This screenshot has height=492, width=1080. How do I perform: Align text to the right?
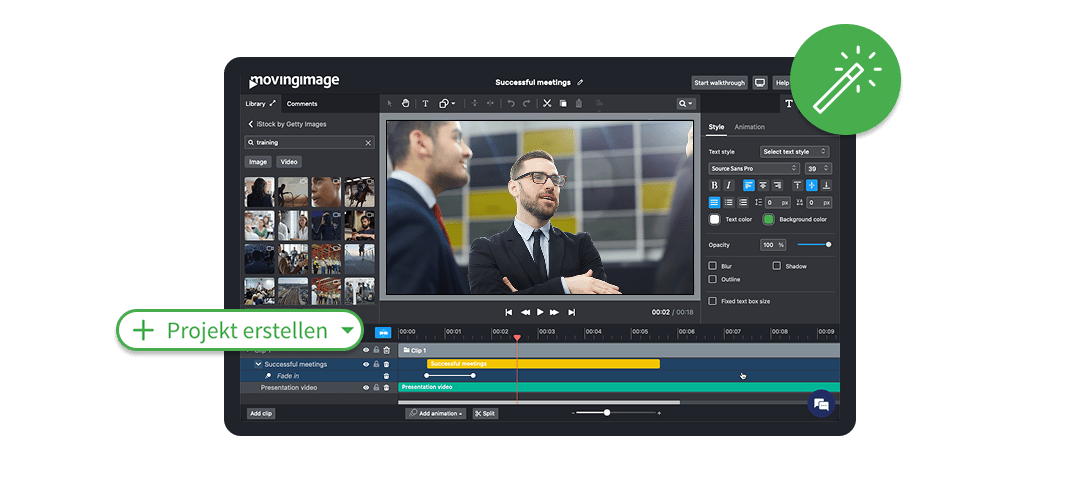tap(777, 185)
